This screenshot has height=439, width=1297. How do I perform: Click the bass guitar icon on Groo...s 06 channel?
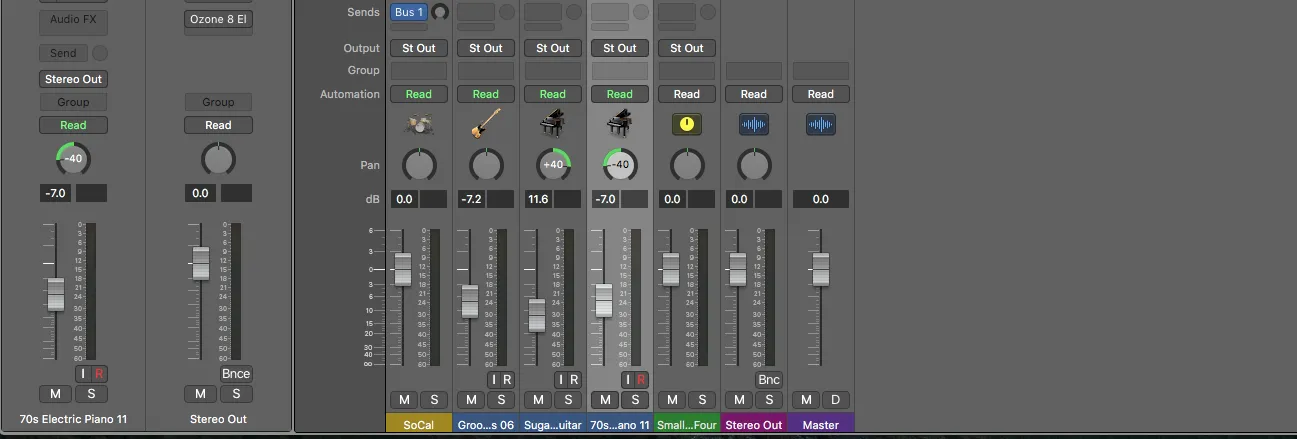[x=486, y=125]
